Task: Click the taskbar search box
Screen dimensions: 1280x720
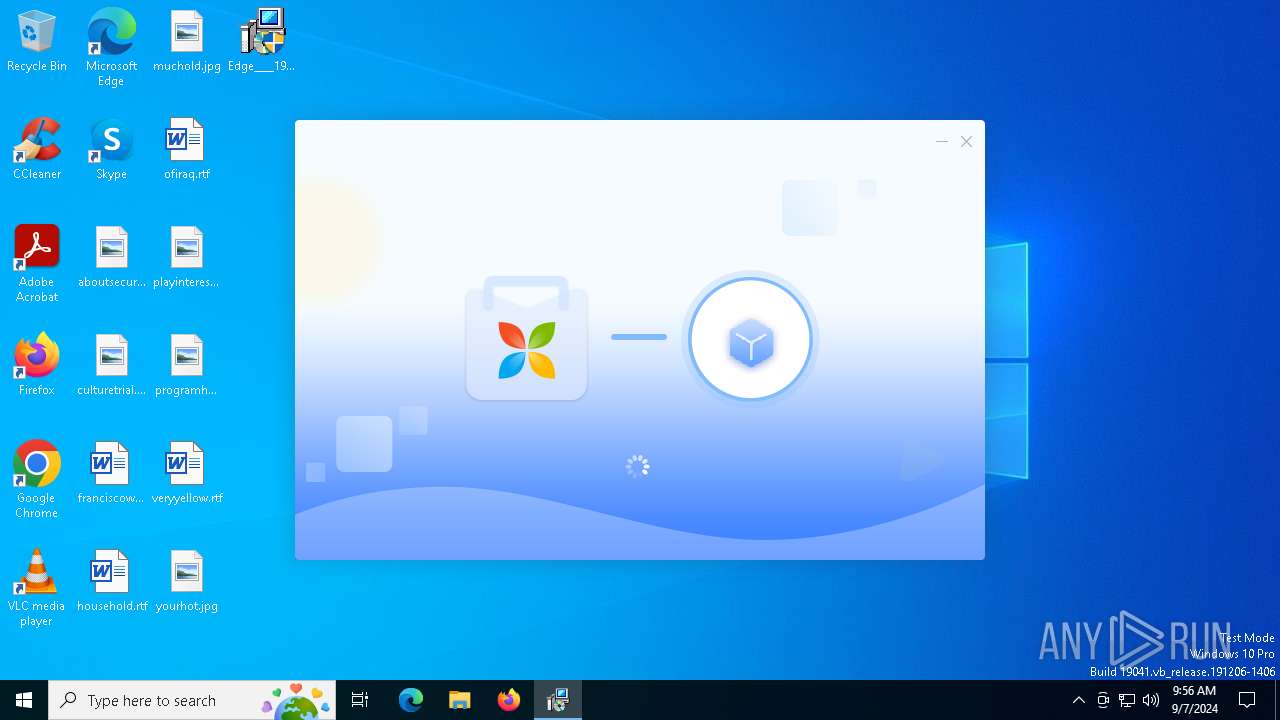Action: pyautogui.click(x=192, y=700)
